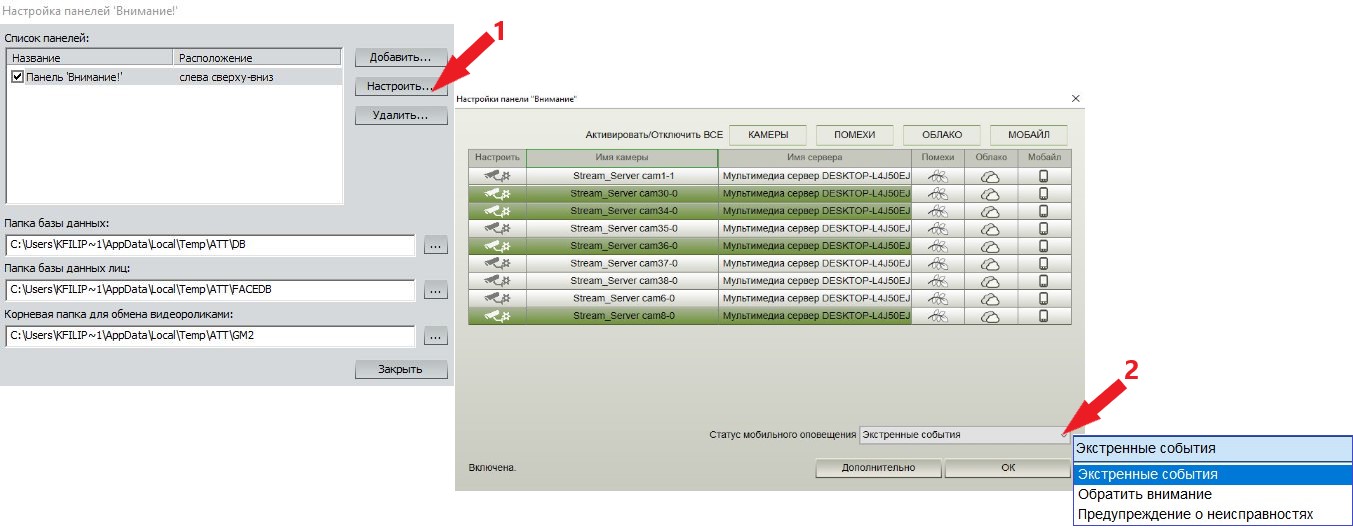Click the КАМЕРЫ activate-all button
Screen dimensions: 1353x528
(x=768, y=135)
